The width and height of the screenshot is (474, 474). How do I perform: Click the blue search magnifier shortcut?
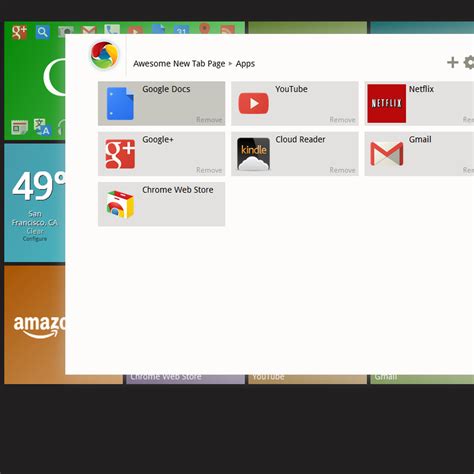(42, 32)
